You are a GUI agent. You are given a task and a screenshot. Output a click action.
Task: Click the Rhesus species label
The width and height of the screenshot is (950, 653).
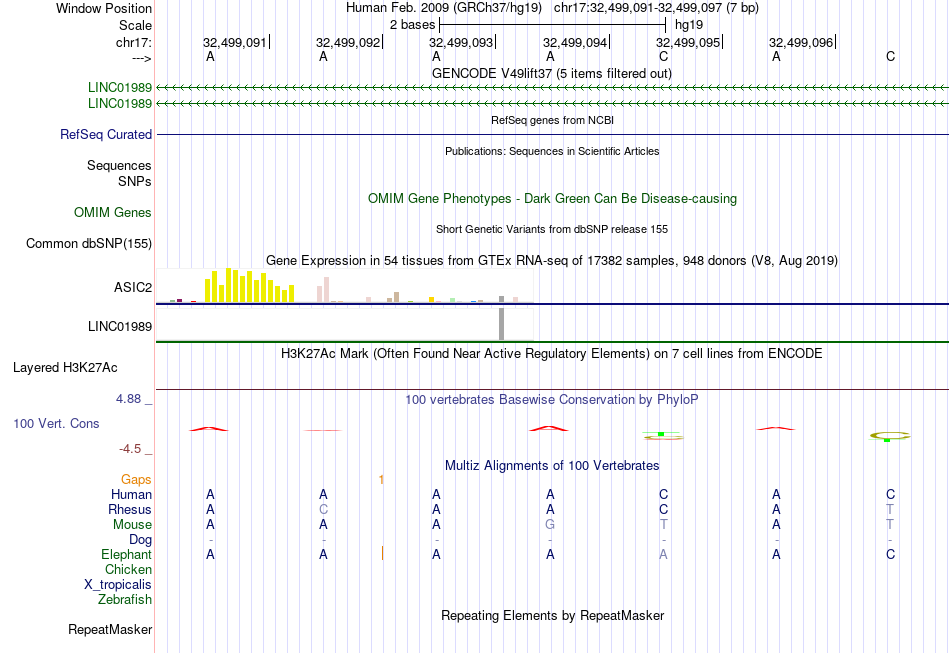click(130, 509)
